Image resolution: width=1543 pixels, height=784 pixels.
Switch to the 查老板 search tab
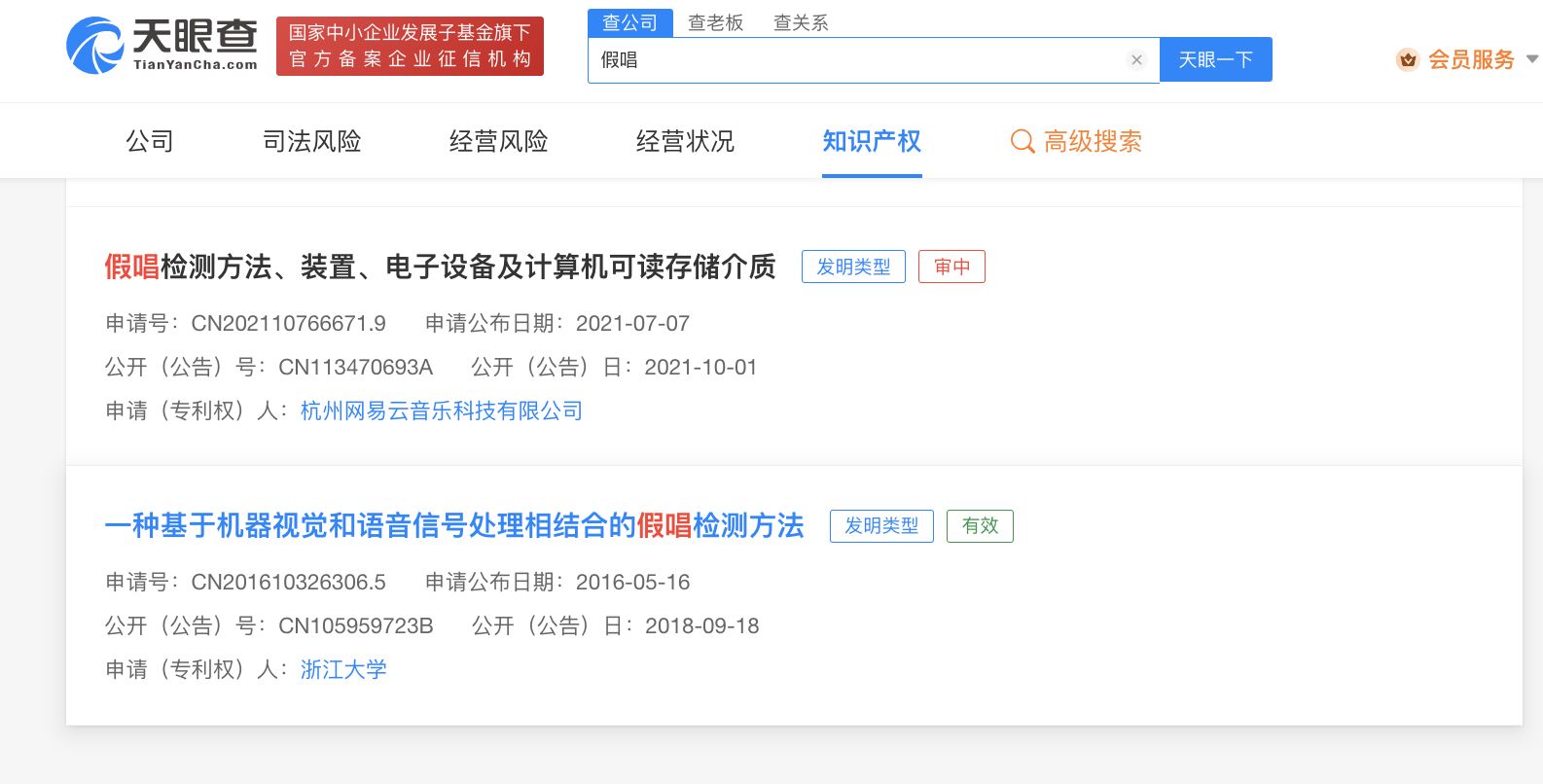[x=715, y=22]
